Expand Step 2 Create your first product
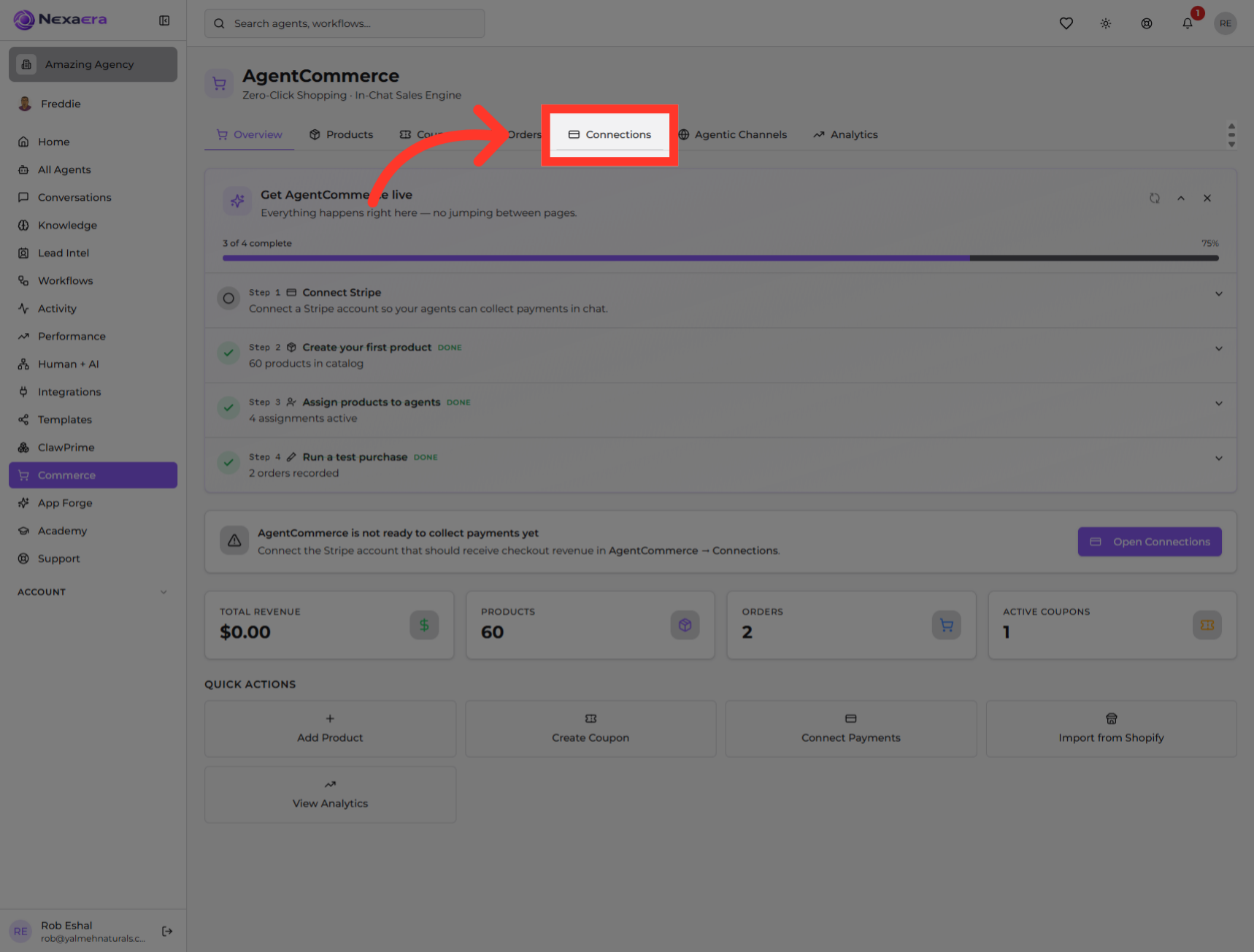Image resolution: width=1254 pixels, height=952 pixels. tap(1218, 348)
